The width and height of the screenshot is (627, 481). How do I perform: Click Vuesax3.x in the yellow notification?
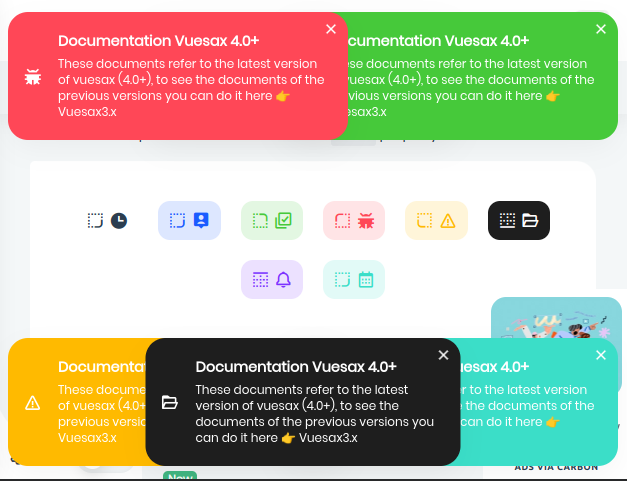(87, 437)
